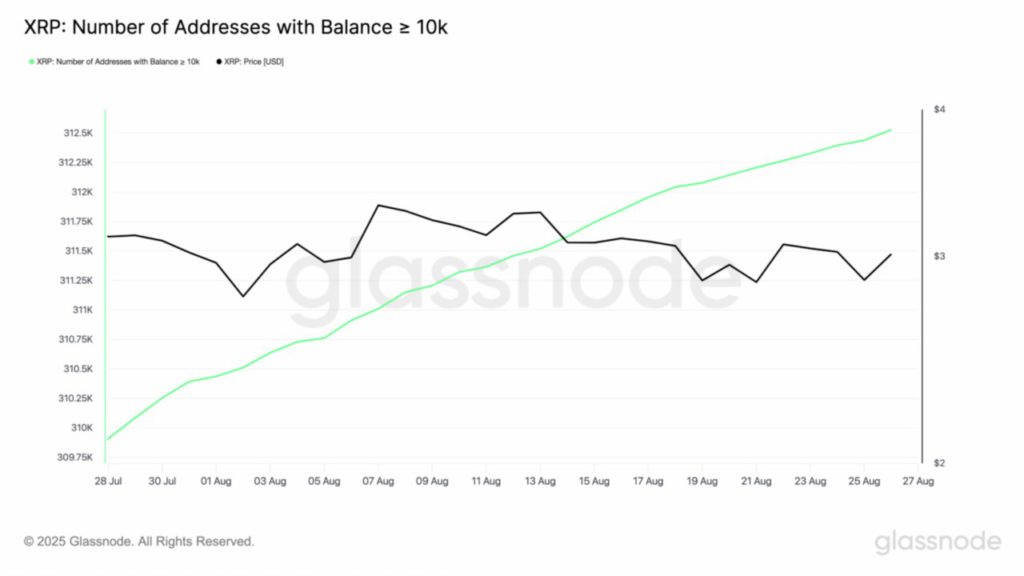Open the Glassnode copyright notice

(x=139, y=542)
